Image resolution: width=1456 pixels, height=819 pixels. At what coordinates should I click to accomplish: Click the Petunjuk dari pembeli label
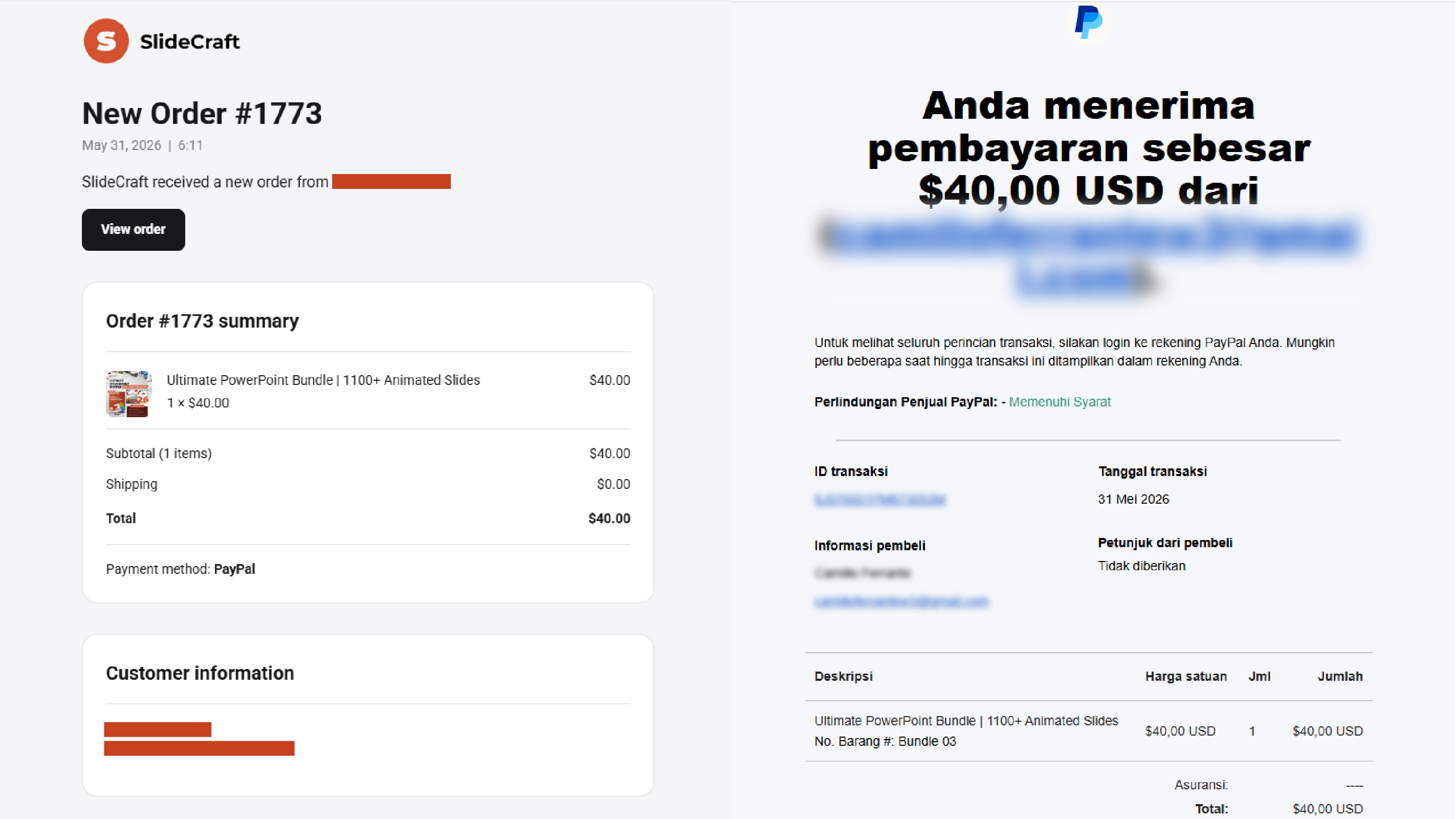coord(1165,543)
